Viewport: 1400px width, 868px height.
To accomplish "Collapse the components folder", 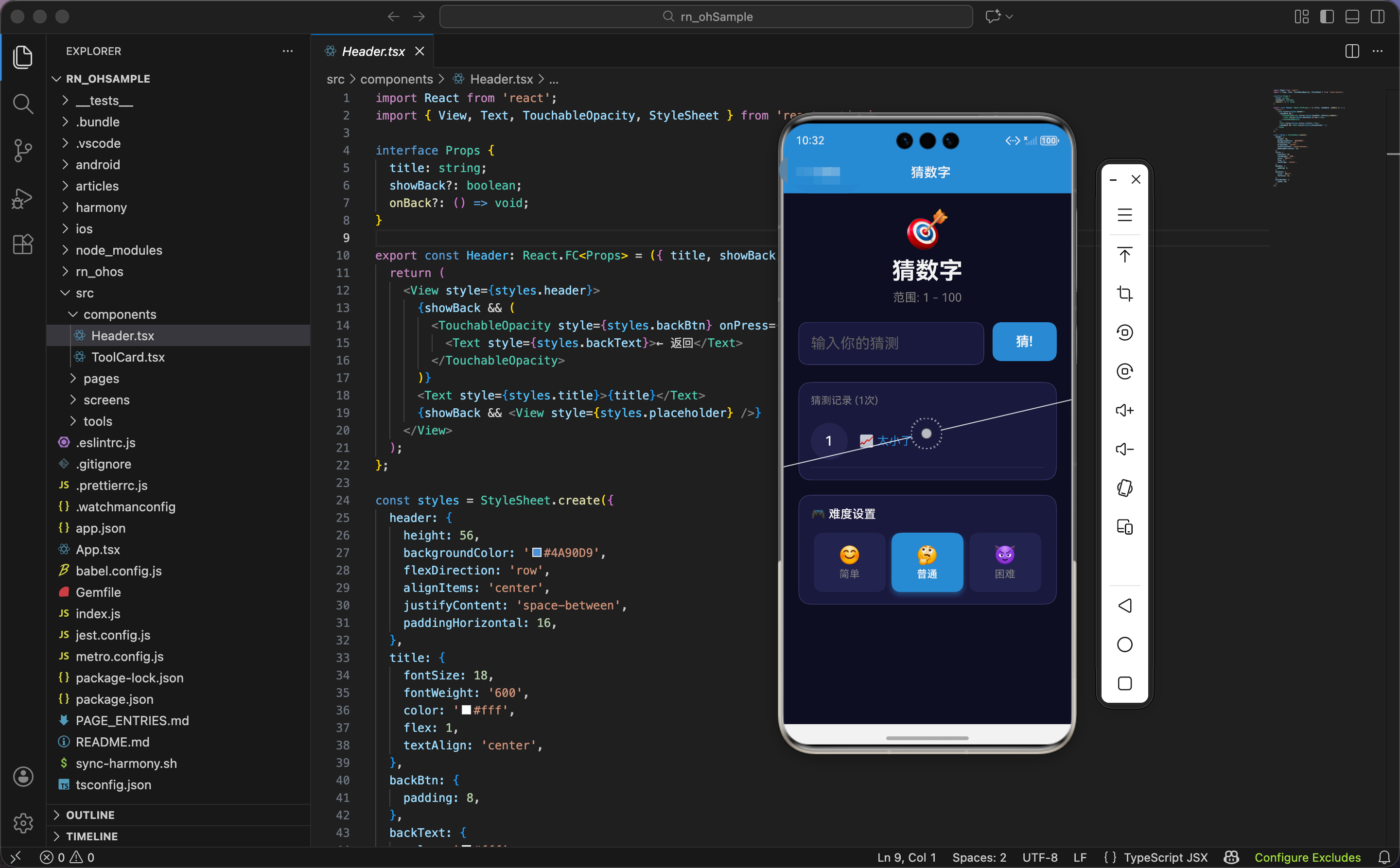I will pos(120,314).
